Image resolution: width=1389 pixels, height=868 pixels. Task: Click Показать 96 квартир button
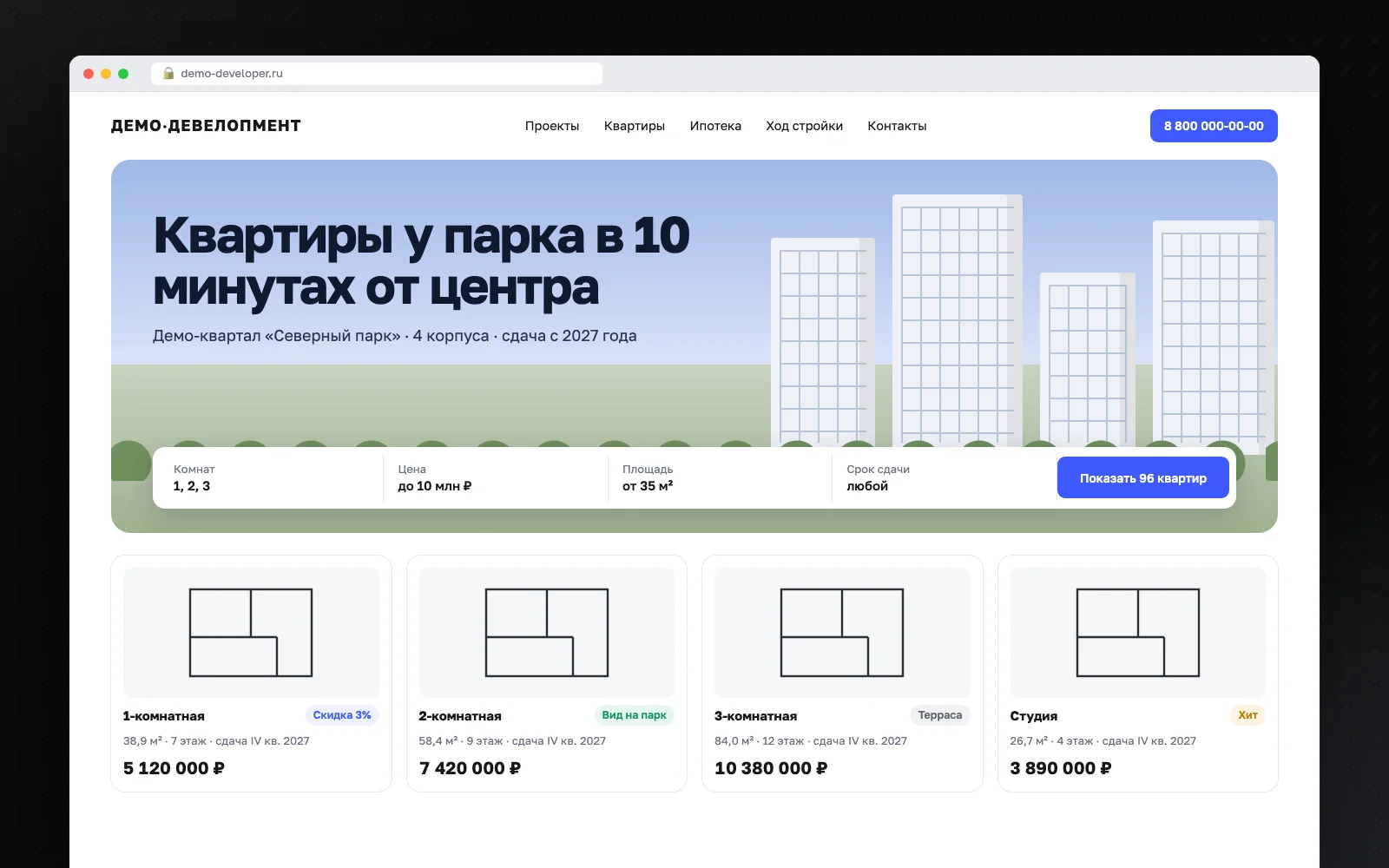point(1143,477)
